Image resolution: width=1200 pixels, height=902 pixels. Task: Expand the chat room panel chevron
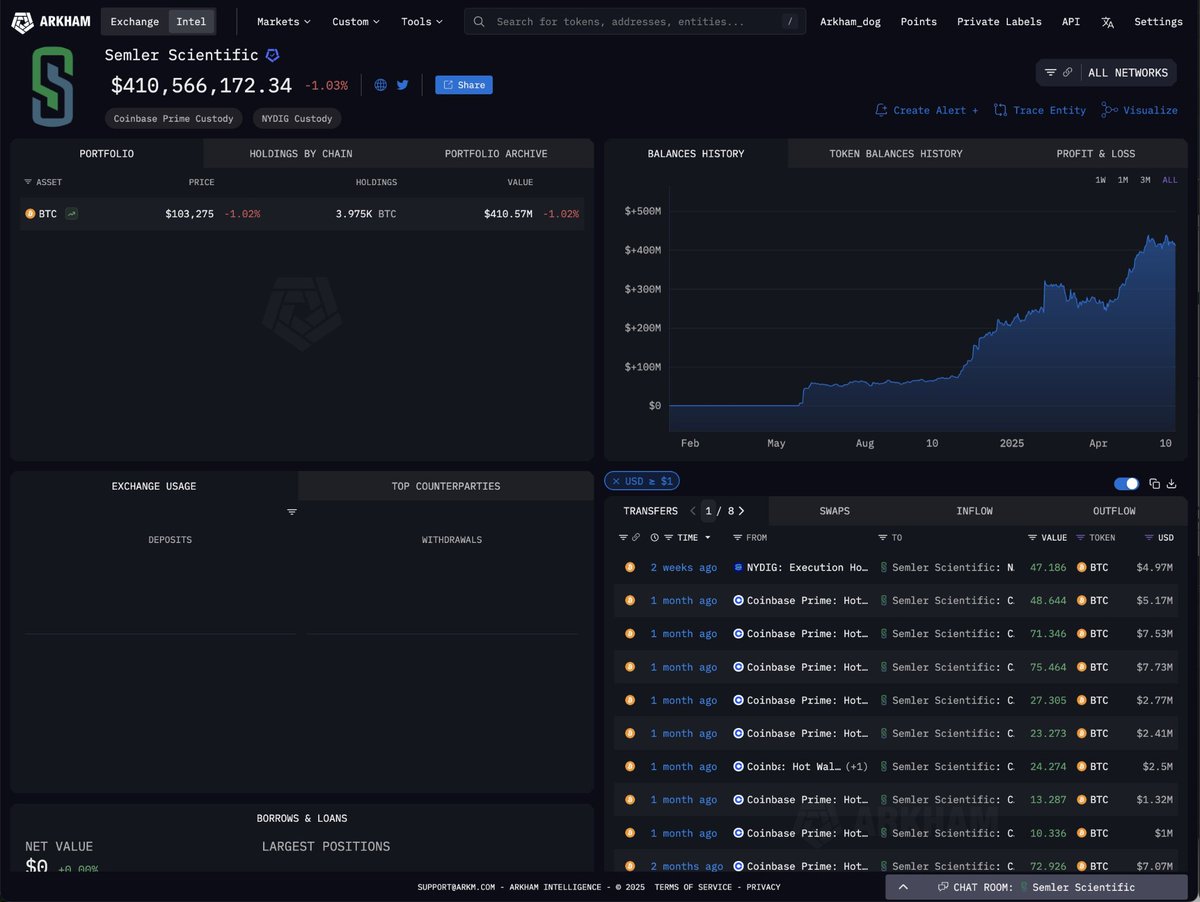[903, 887]
